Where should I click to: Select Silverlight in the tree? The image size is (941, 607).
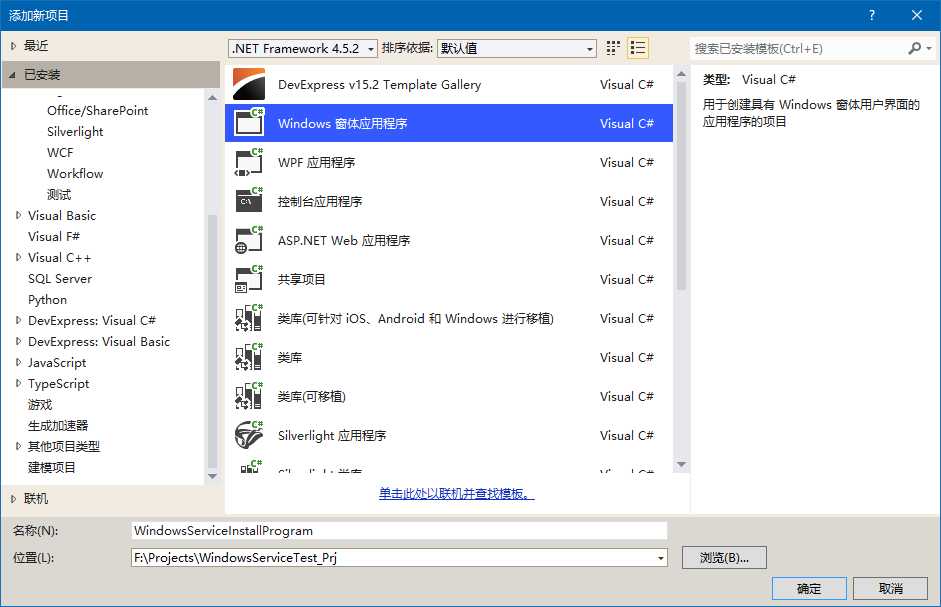pos(75,131)
